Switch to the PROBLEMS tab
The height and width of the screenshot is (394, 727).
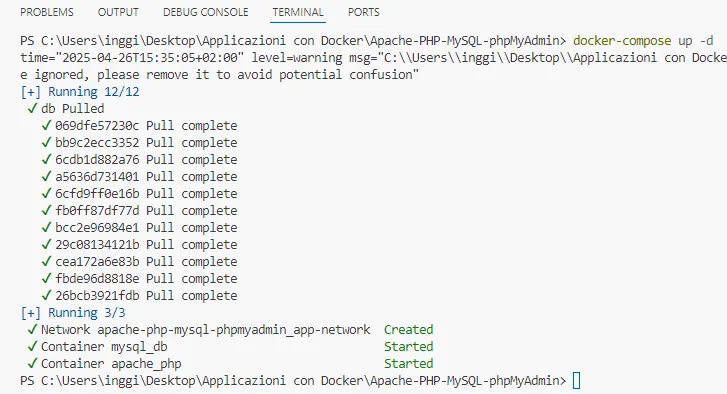pos(47,12)
